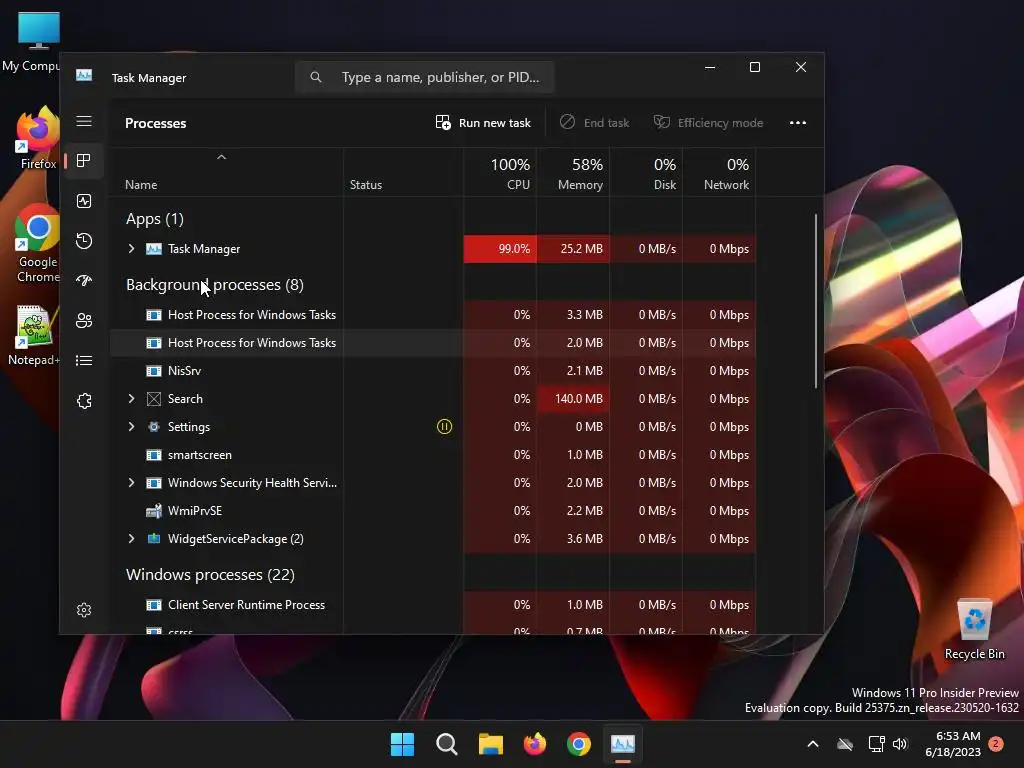Screen dimensions: 1024x768
Task: Open File Explorer from the taskbar
Action: click(490, 744)
